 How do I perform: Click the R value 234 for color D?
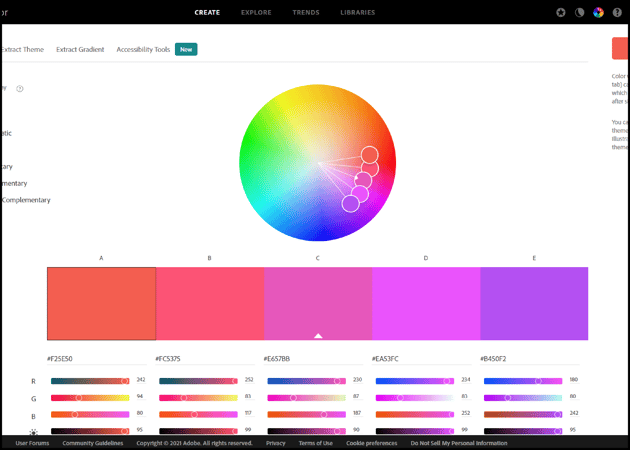(466, 380)
